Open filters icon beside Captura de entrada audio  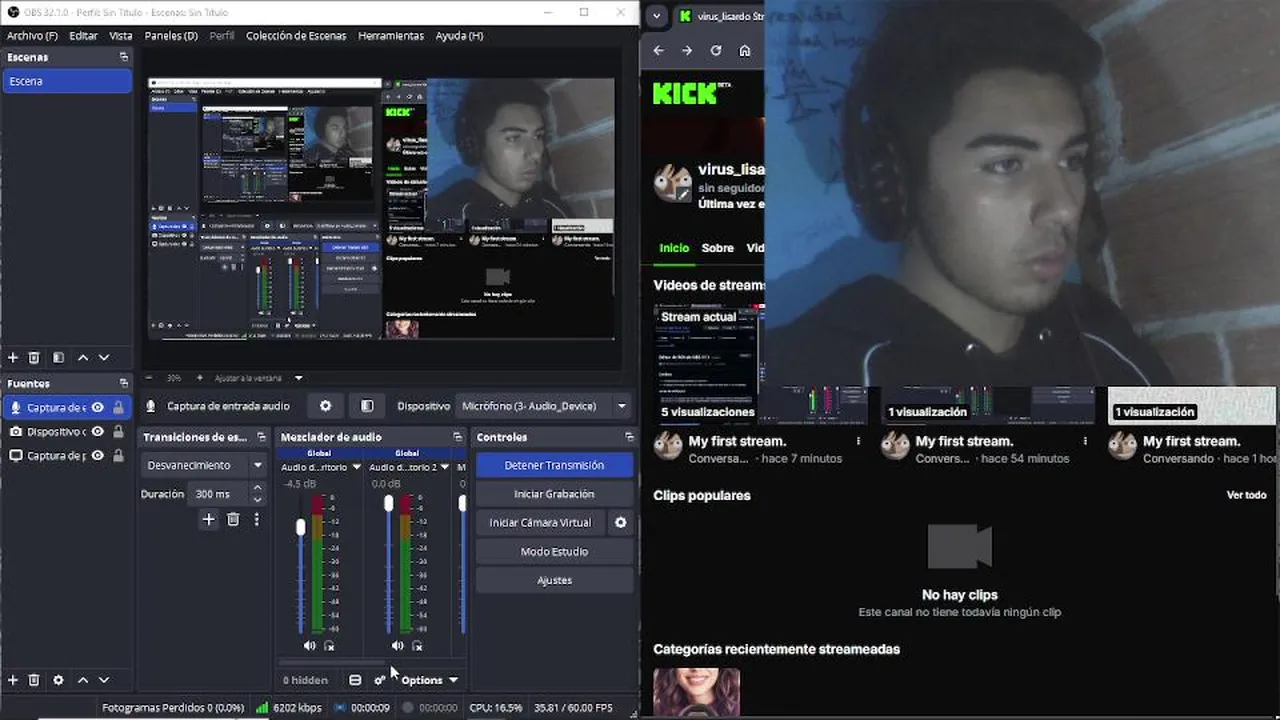[x=367, y=406]
